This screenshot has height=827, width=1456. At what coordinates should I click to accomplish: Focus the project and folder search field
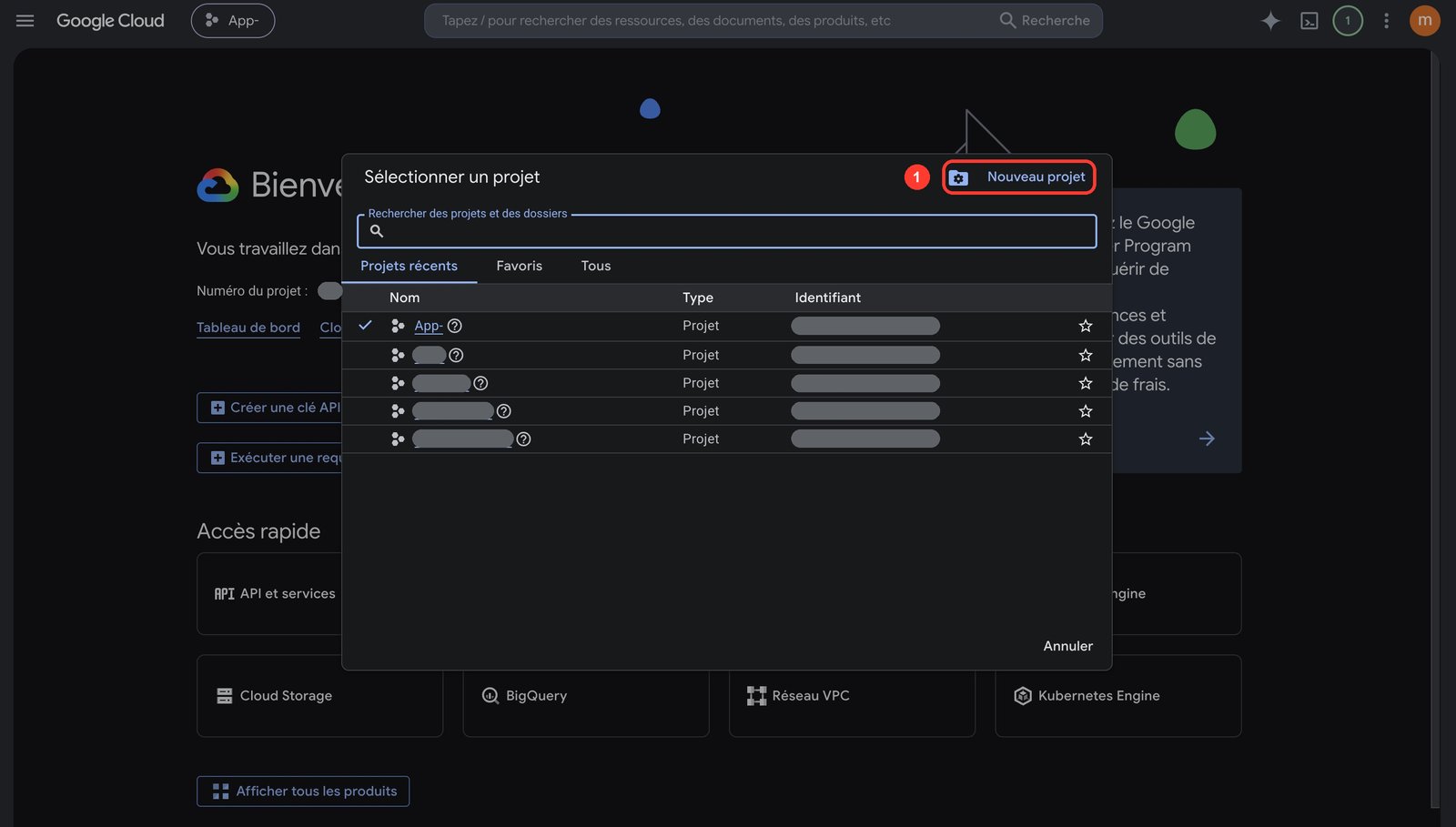point(727,231)
